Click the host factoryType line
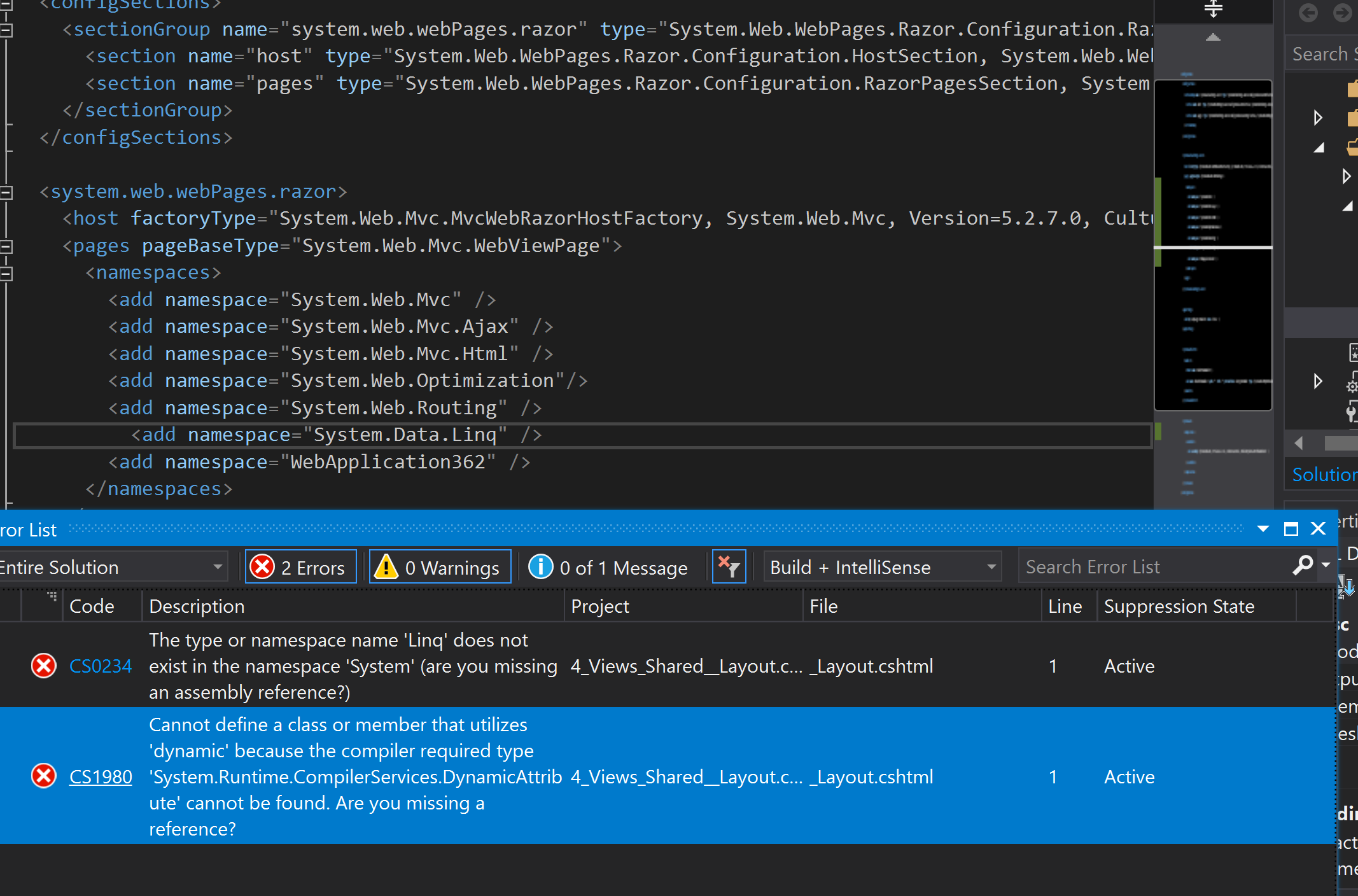This screenshot has height=896, width=1358. (608, 219)
